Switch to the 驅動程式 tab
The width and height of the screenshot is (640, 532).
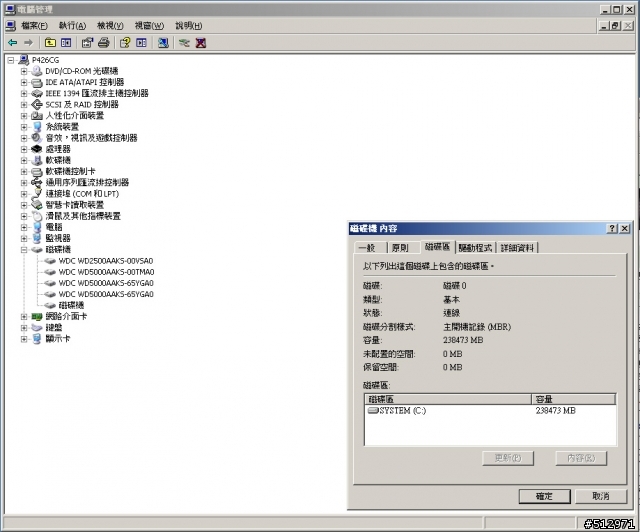[475, 247]
